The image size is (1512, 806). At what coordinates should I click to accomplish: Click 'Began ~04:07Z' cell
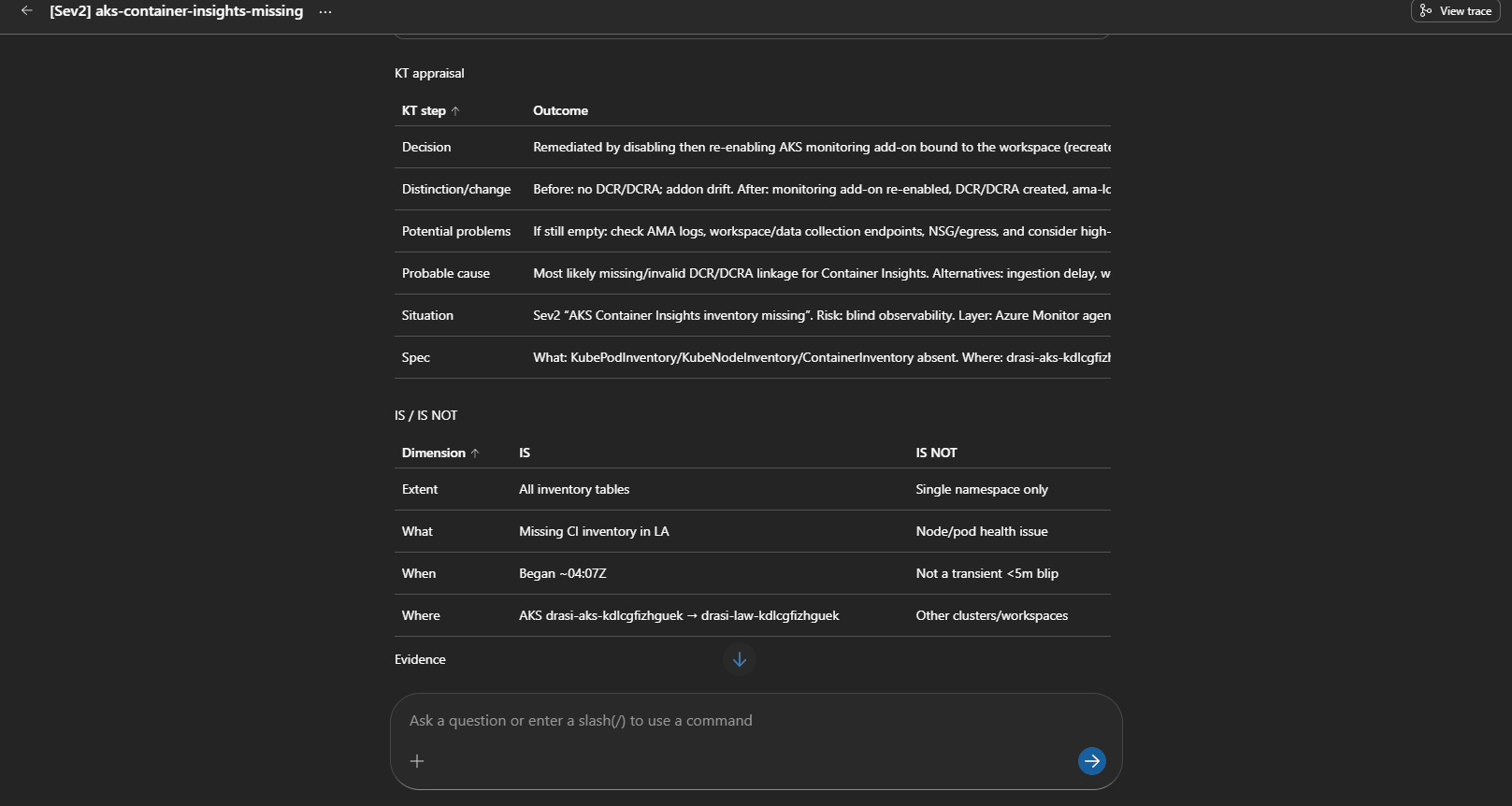(x=563, y=573)
